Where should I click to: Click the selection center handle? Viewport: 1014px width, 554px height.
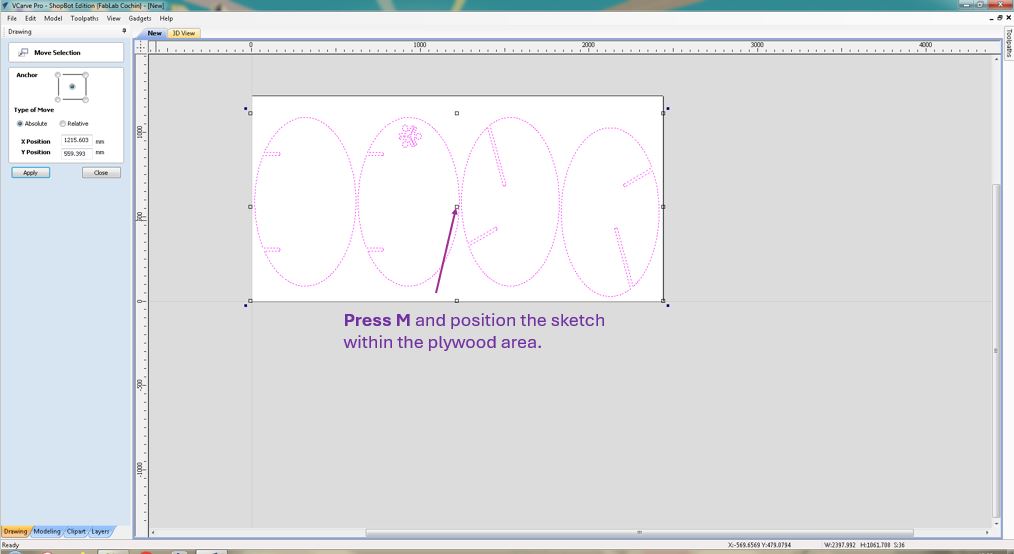tap(457, 207)
